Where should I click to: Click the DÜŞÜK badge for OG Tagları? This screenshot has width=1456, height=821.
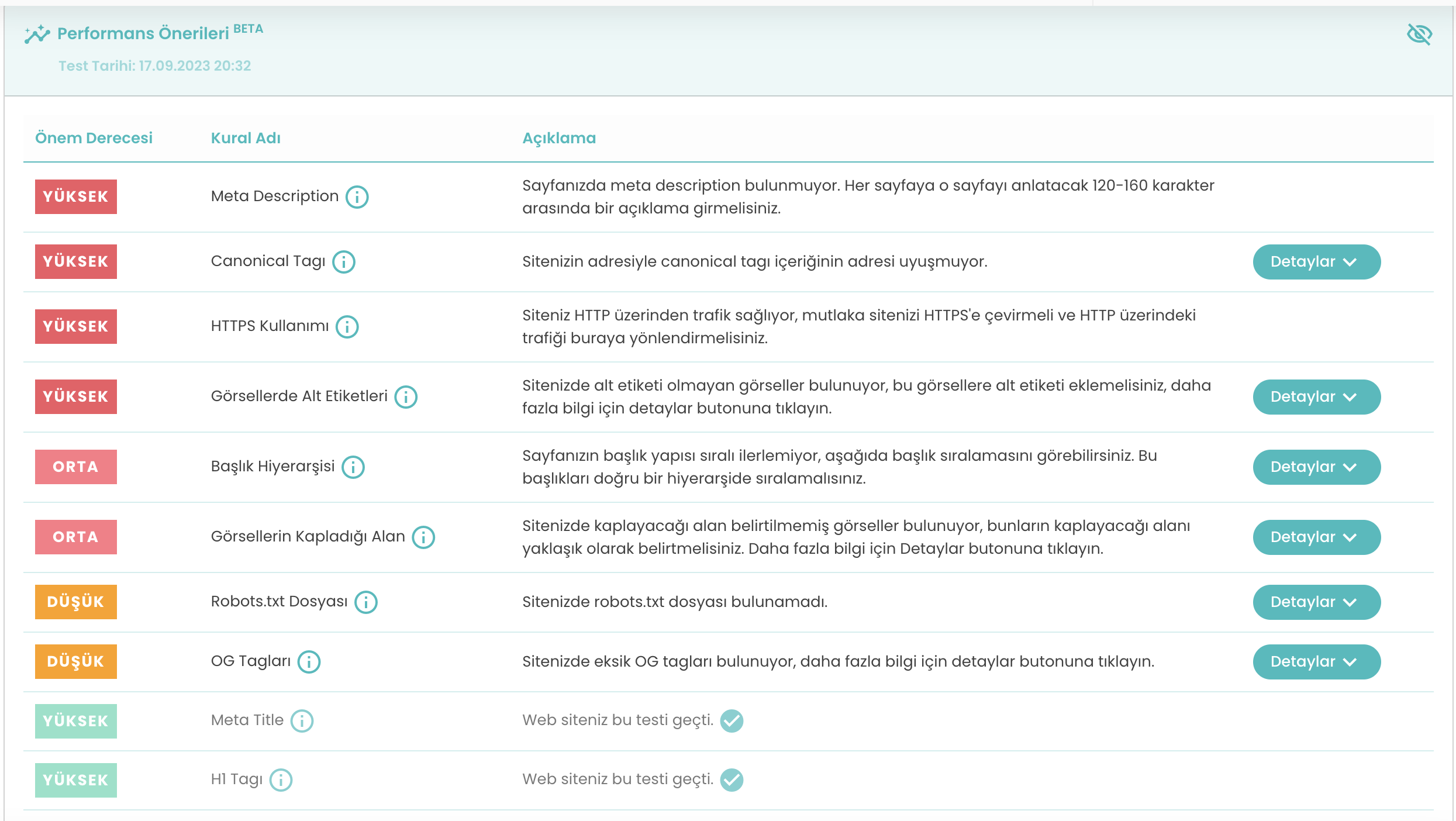click(x=76, y=661)
